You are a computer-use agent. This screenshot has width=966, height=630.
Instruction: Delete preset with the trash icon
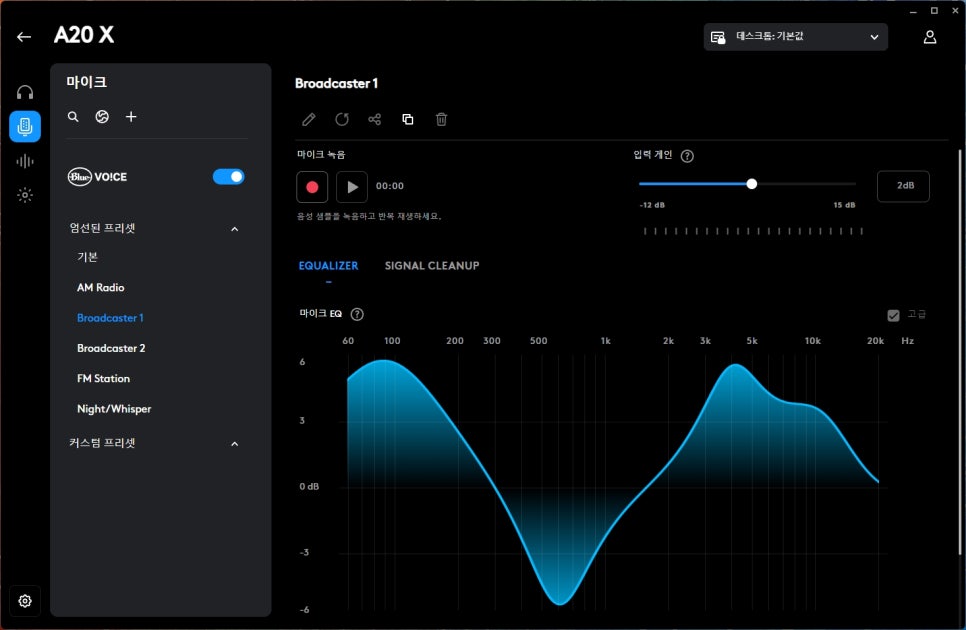(441, 120)
